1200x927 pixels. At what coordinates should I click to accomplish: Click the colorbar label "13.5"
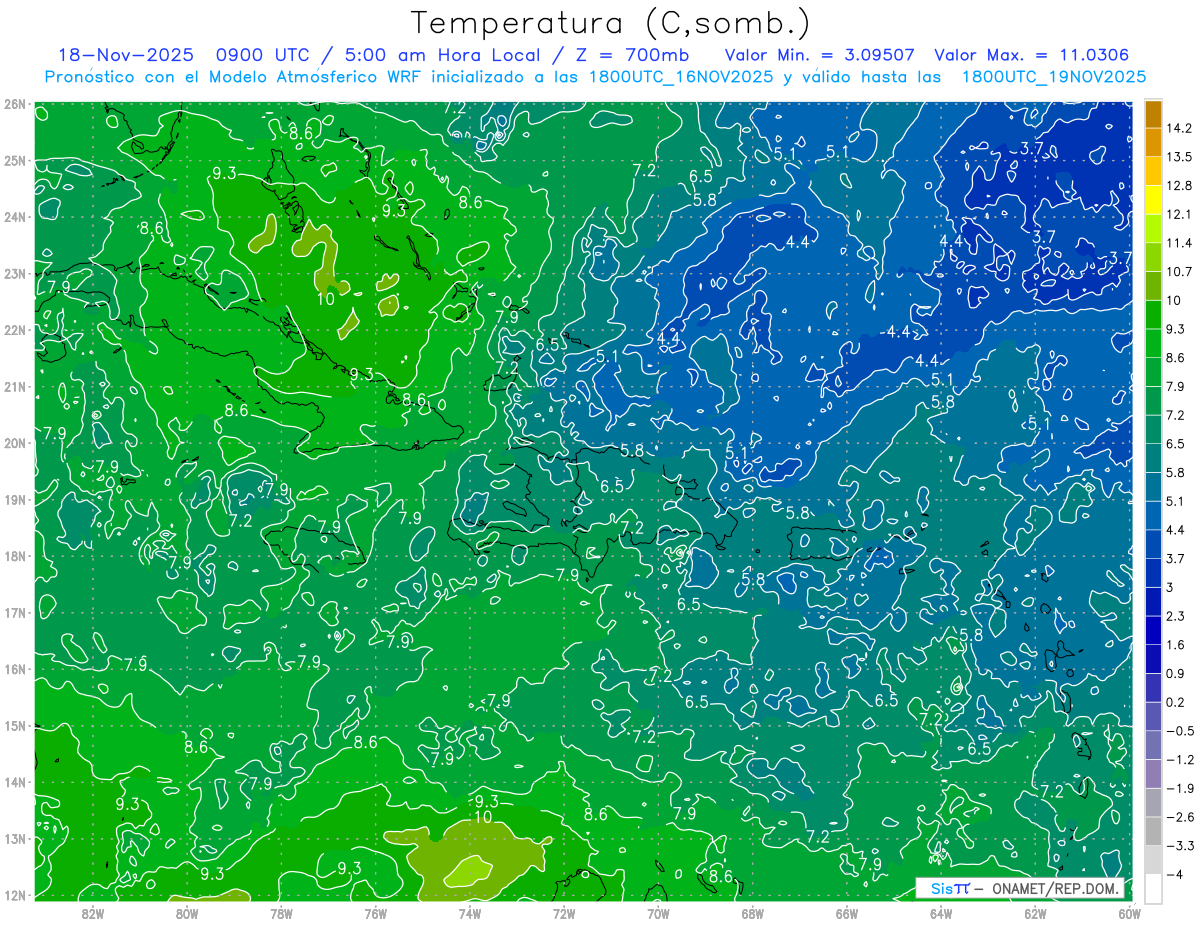click(1178, 156)
